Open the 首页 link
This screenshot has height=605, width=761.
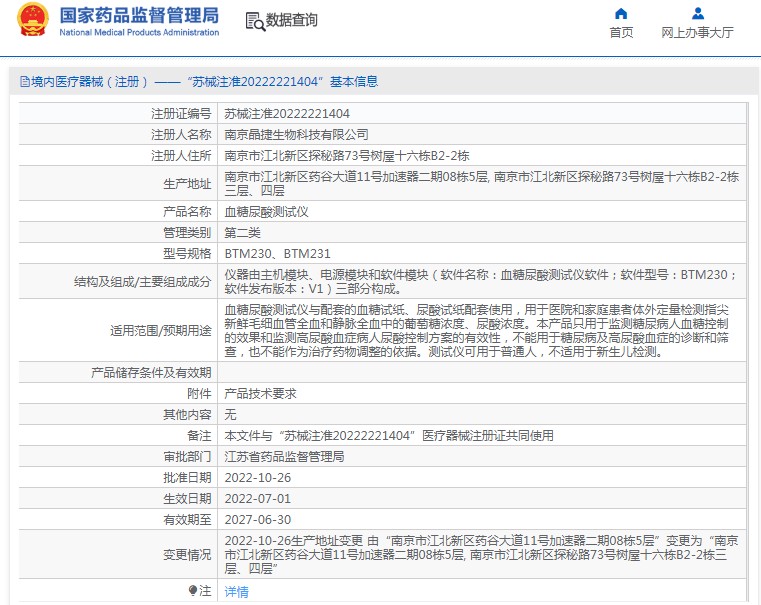pos(621,33)
